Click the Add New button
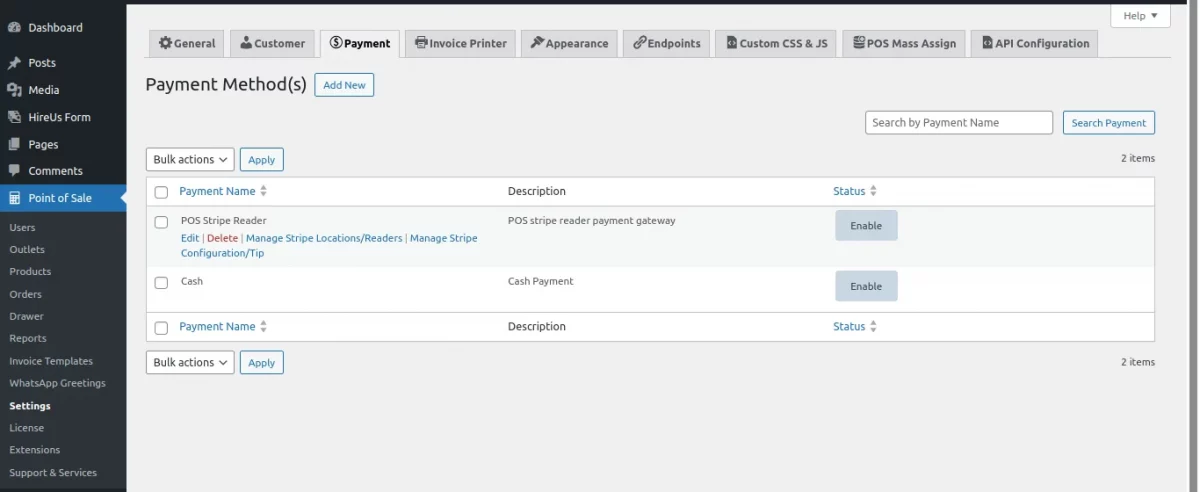 coord(344,85)
